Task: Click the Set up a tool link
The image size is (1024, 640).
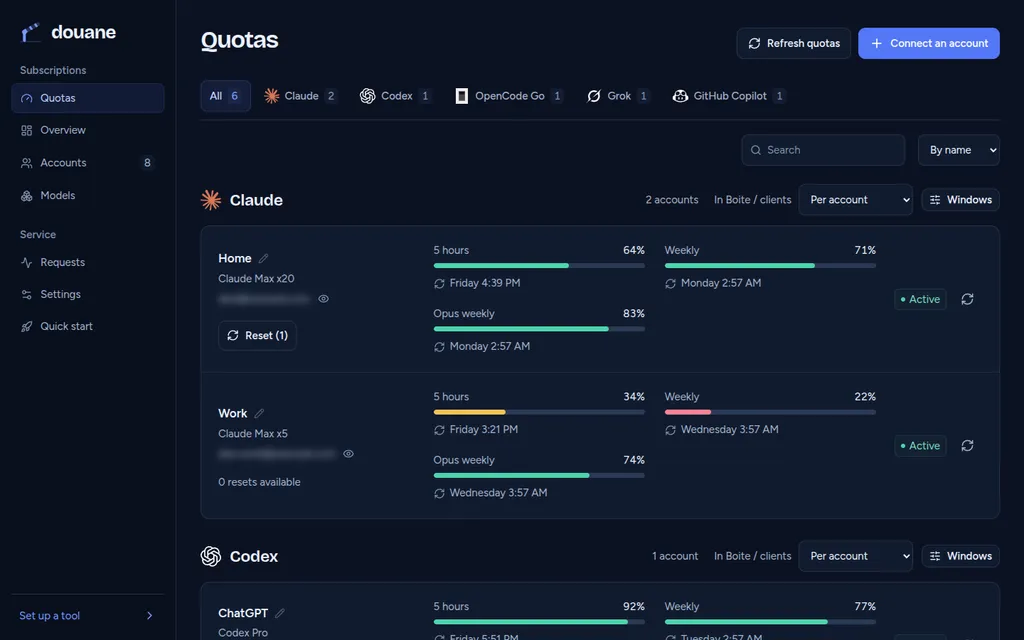Action: tap(50, 615)
